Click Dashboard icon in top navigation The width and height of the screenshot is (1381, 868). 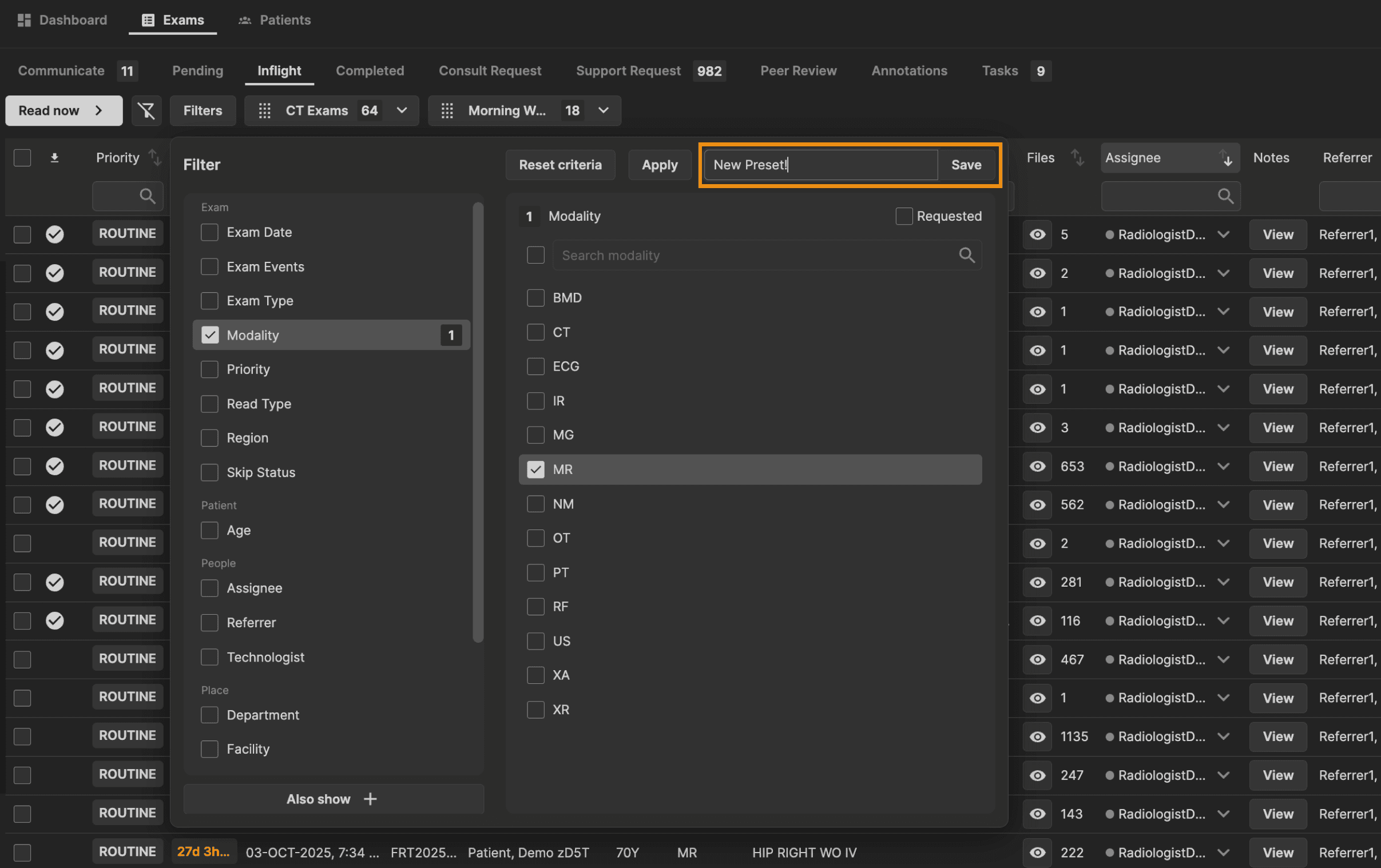(x=24, y=20)
